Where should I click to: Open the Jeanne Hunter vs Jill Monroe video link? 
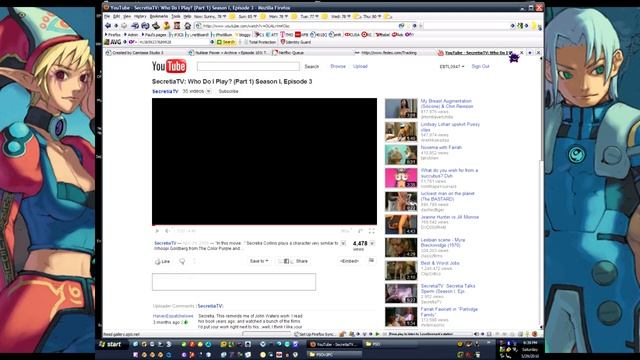click(x=449, y=217)
